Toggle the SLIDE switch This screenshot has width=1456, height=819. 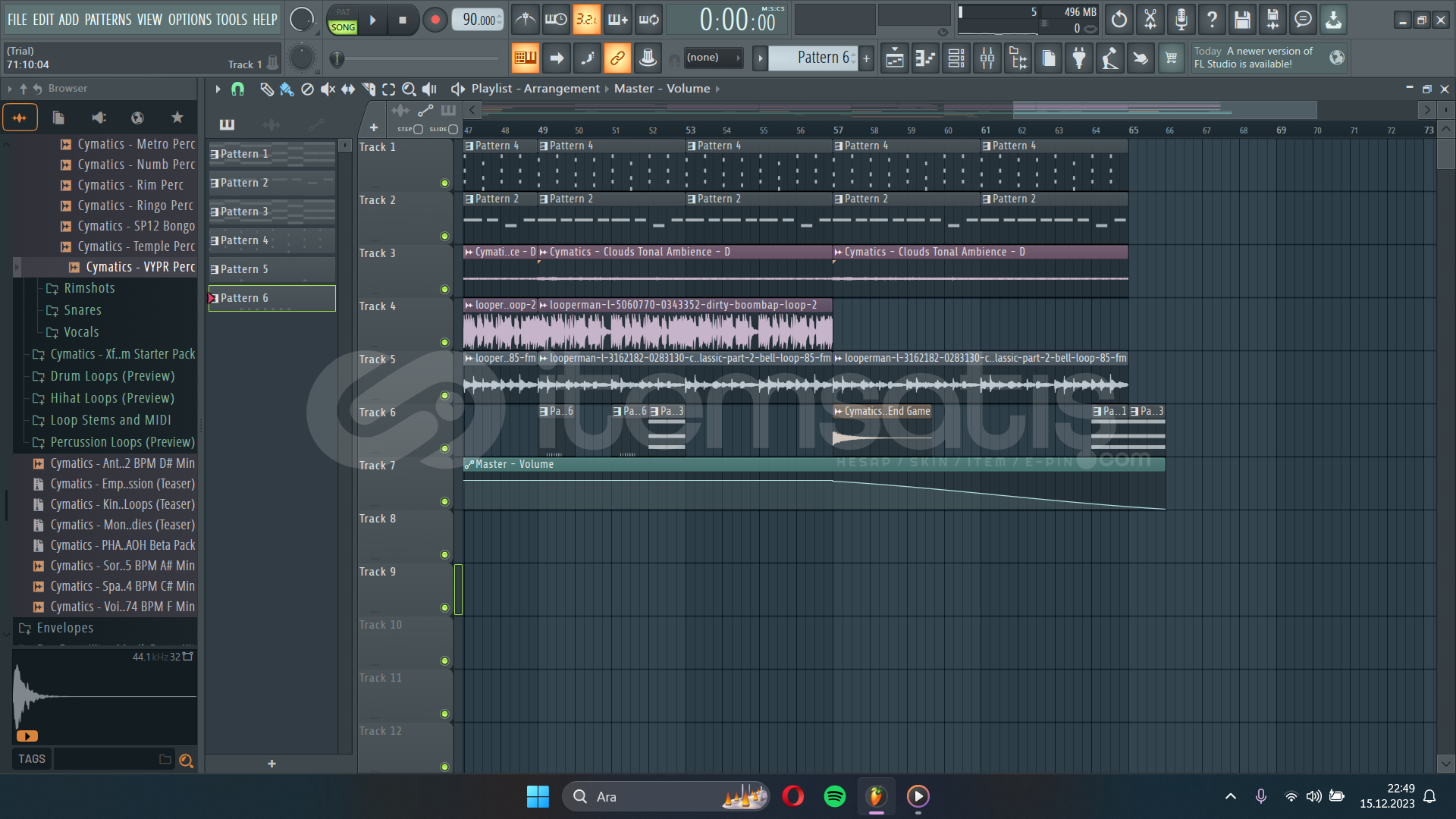click(453, 130)
